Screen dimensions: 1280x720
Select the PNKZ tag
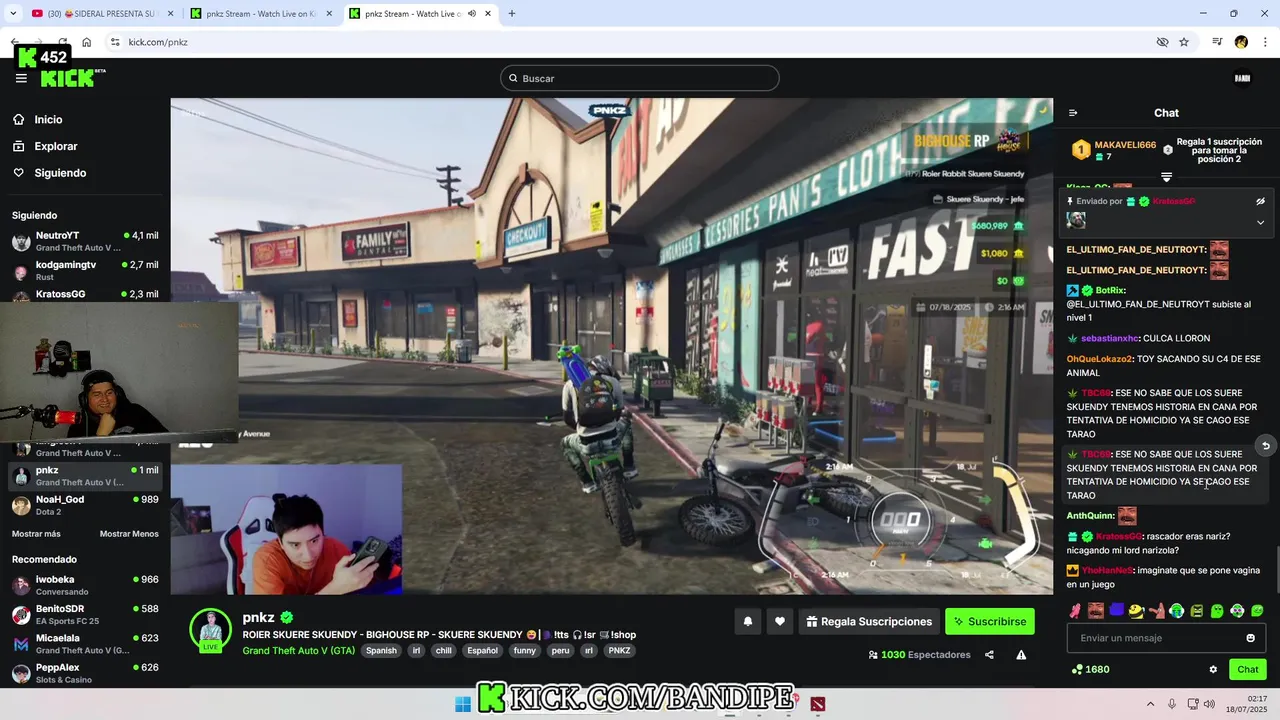[619, 651]
